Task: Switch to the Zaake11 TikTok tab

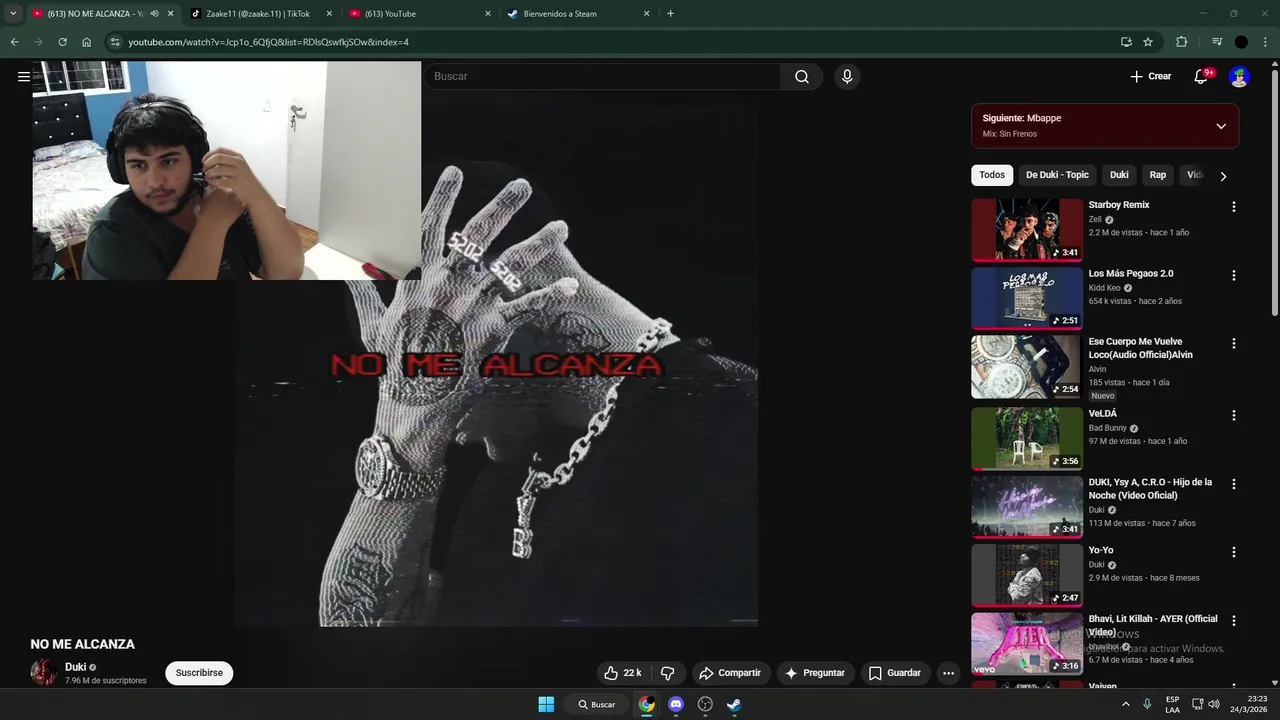Action: point(258,14)
